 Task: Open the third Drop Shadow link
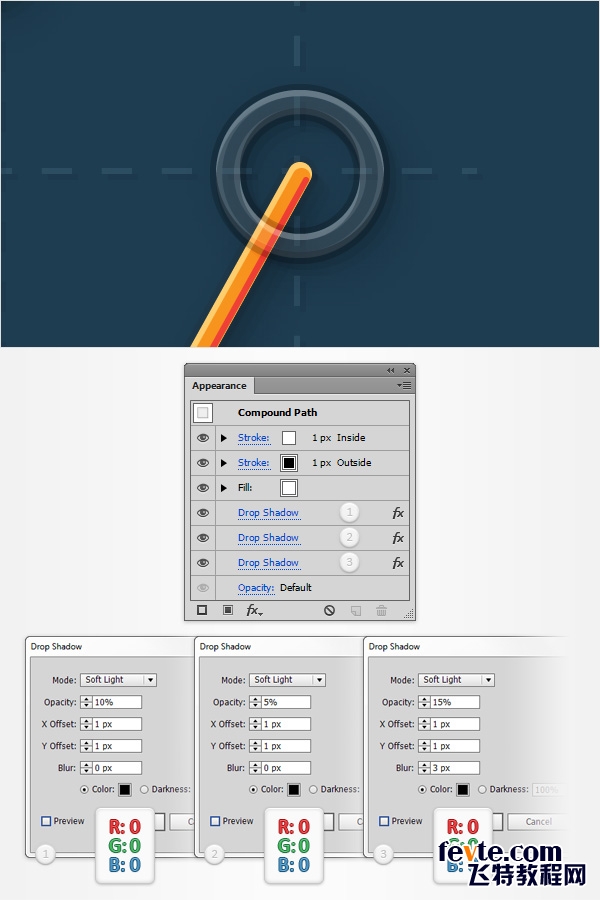pyautogui.click(x=268, y=563)
